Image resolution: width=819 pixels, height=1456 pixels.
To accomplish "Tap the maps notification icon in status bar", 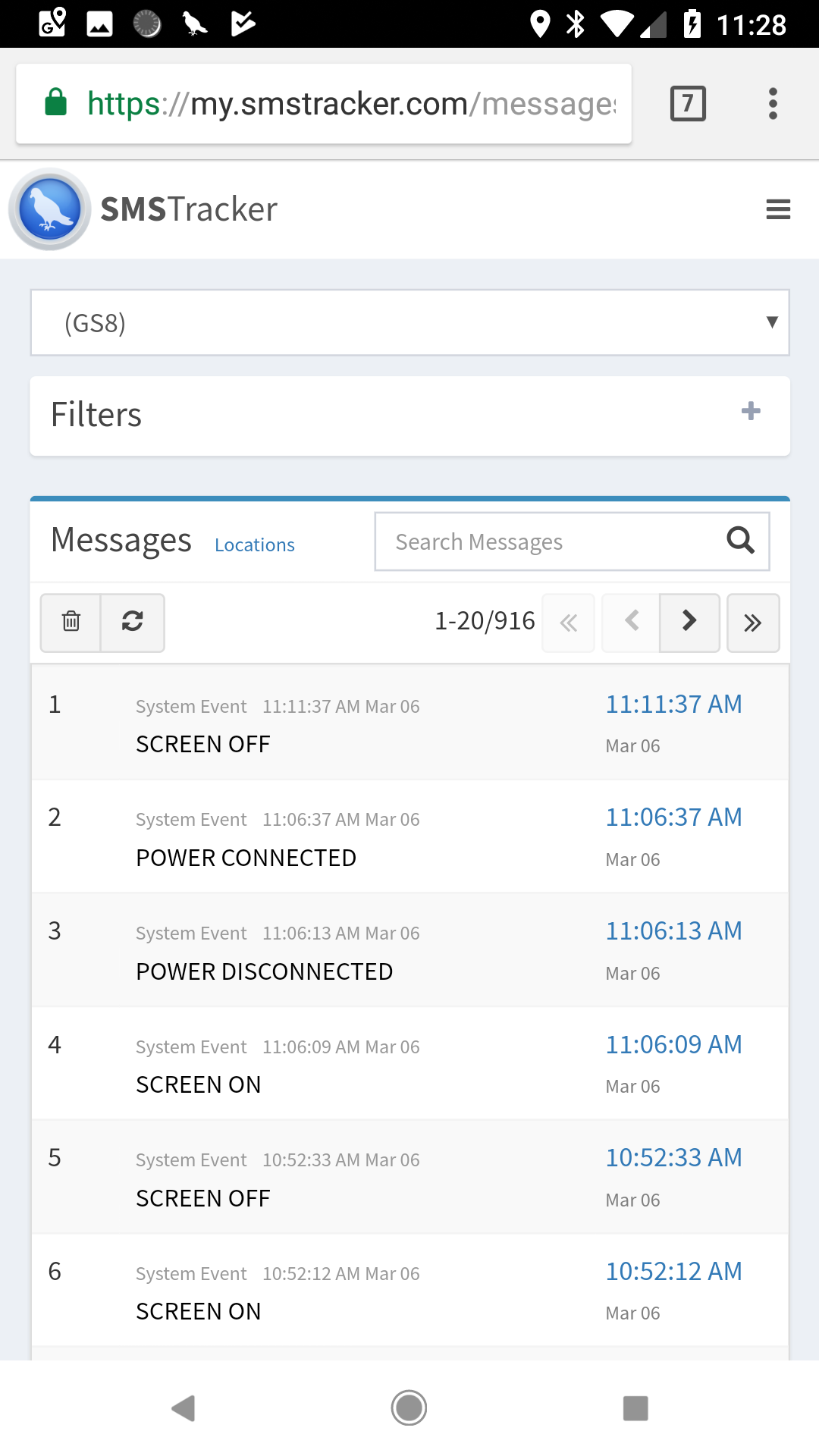I will pyautogui.click(x=52, y=24).
